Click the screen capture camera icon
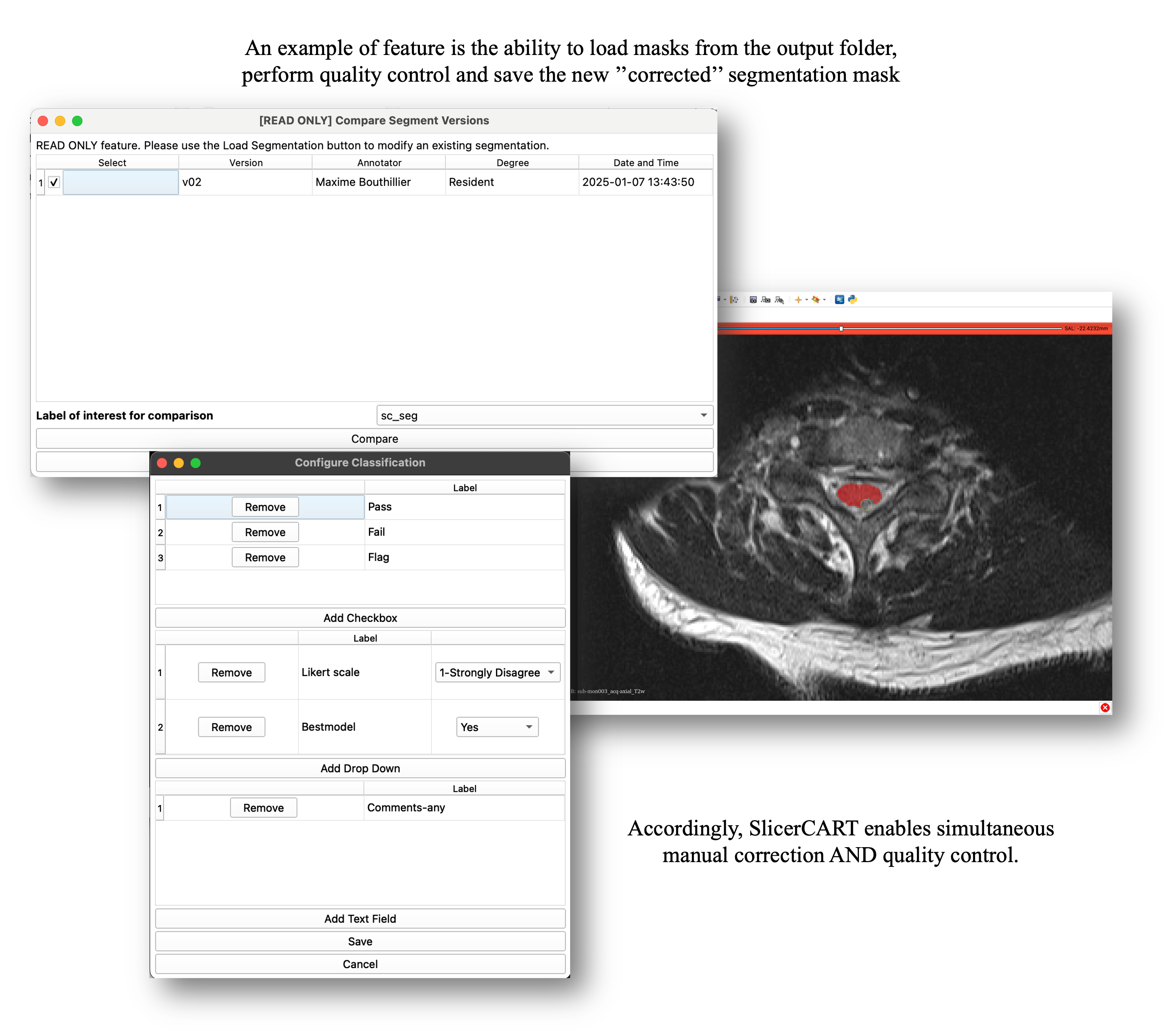Screen dimensions: 1170x1036 (x=753, y=299)
